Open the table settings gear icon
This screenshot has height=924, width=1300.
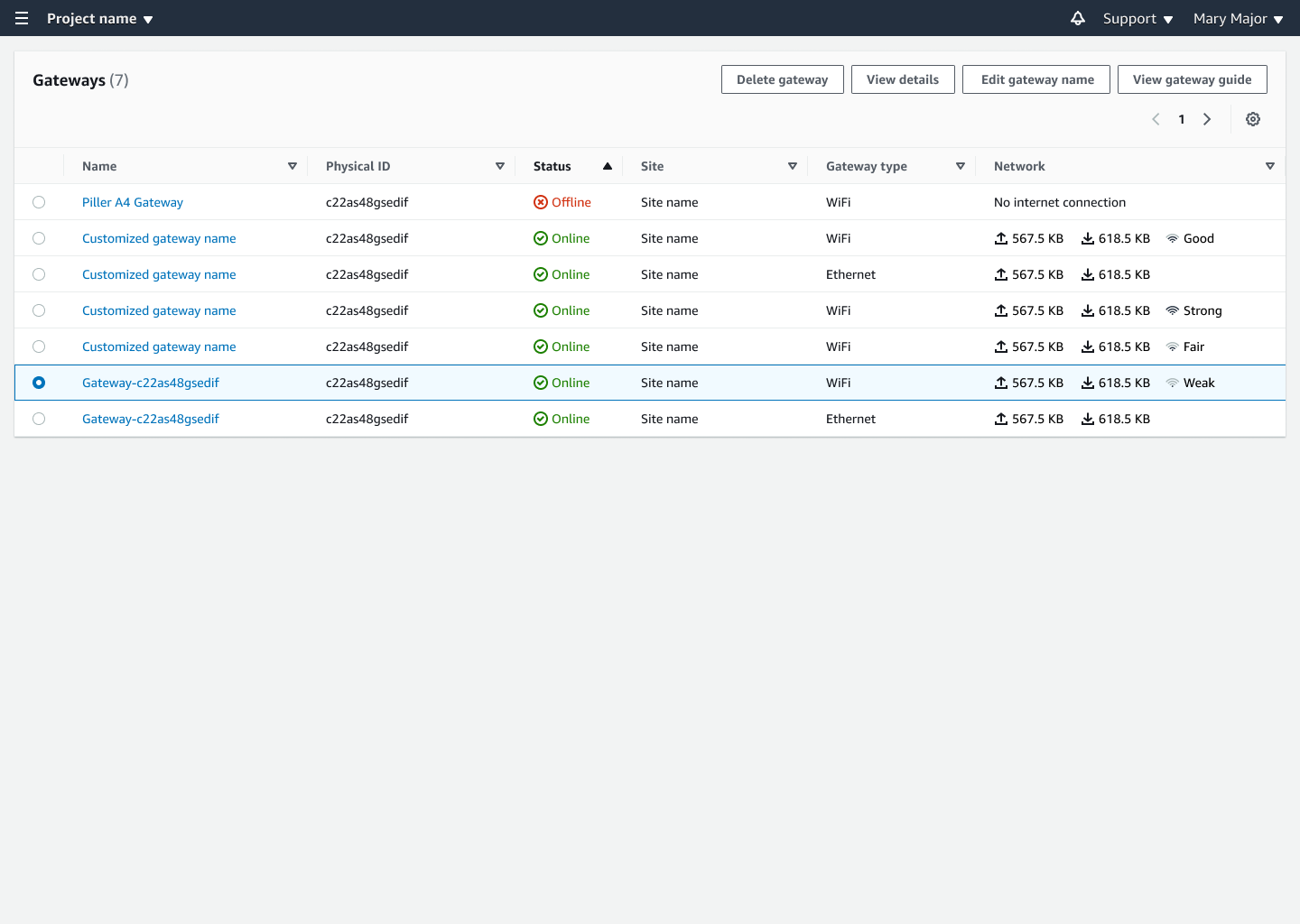click(x=1253, y=118)
